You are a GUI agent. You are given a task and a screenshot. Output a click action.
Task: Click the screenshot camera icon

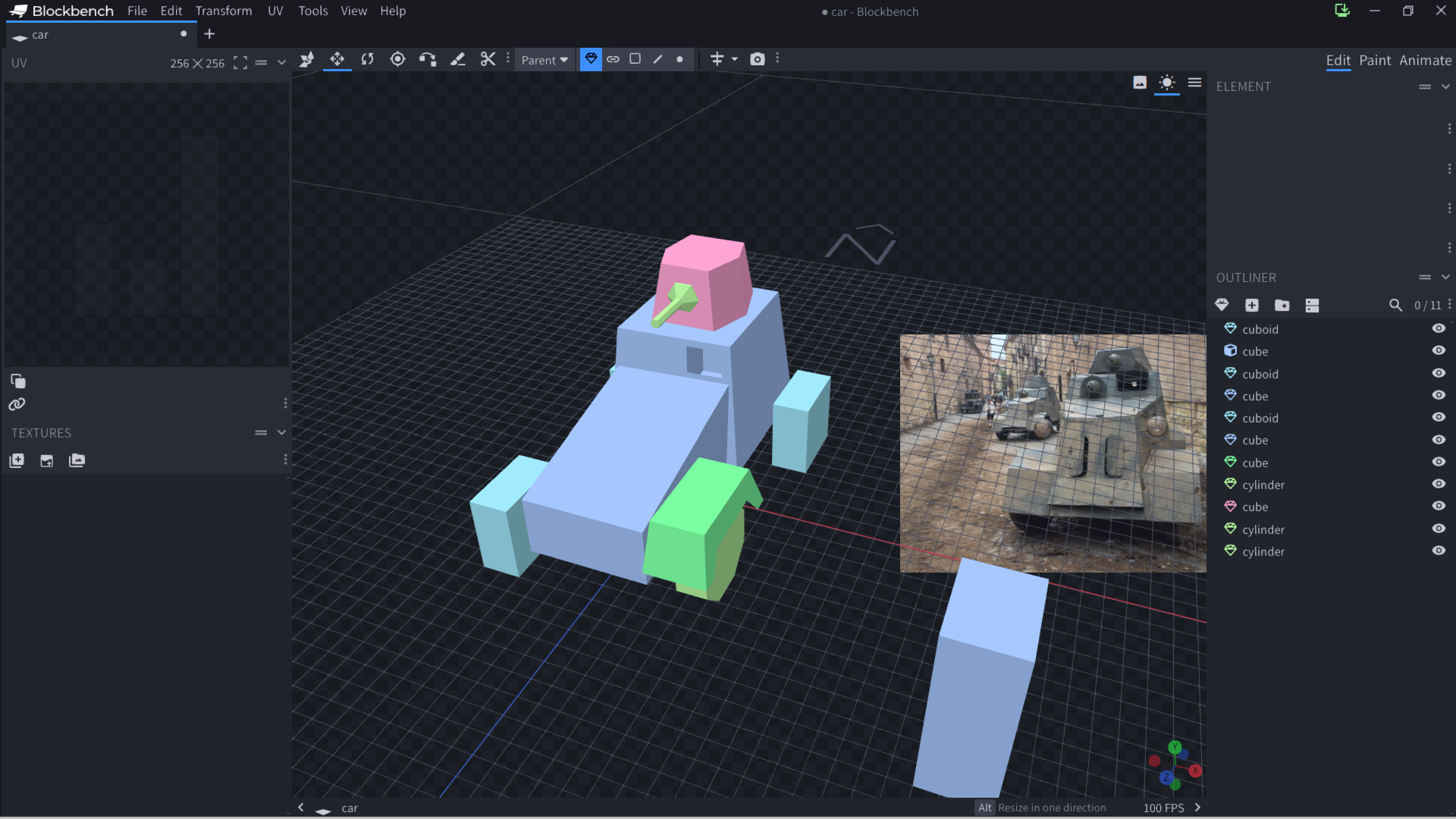[x=757, y=59]
